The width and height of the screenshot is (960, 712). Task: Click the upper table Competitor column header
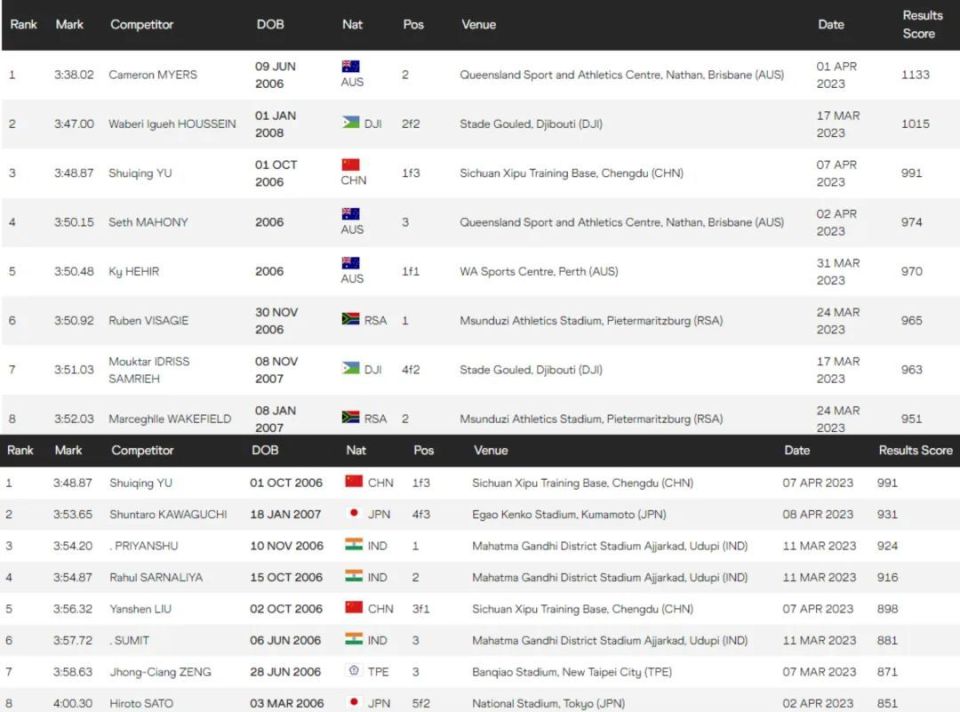[x=141, y=24]
